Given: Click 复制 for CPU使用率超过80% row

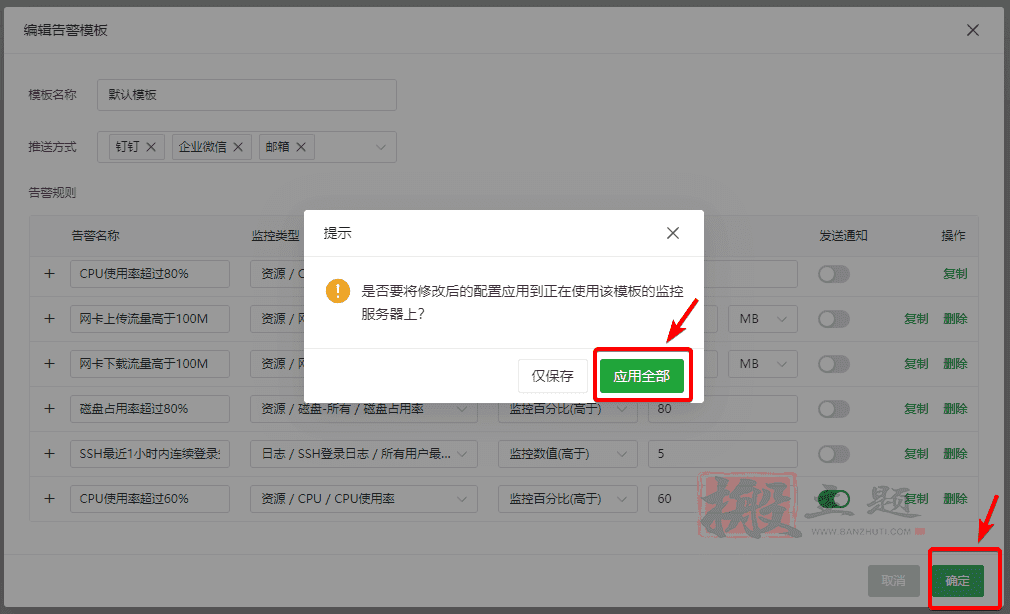Looking at the screenshot, I should 955,274.
